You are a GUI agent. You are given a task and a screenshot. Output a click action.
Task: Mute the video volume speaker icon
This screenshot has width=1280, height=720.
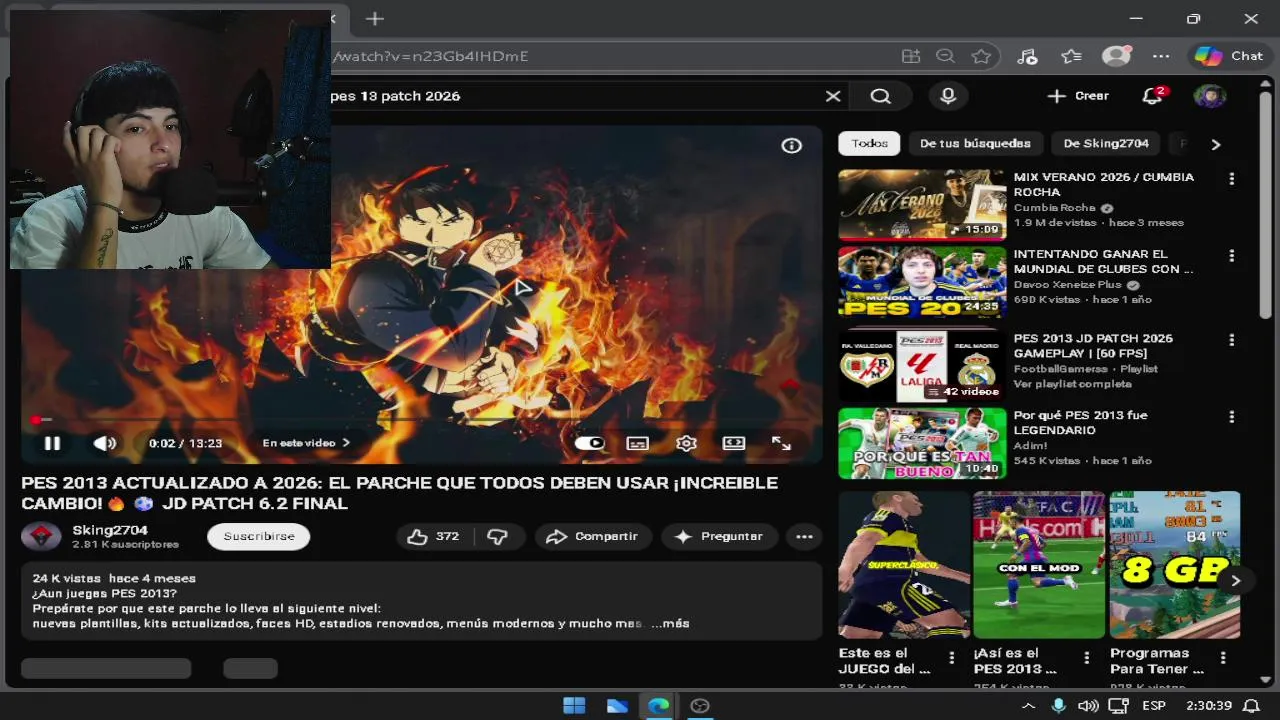click(104, 443)
